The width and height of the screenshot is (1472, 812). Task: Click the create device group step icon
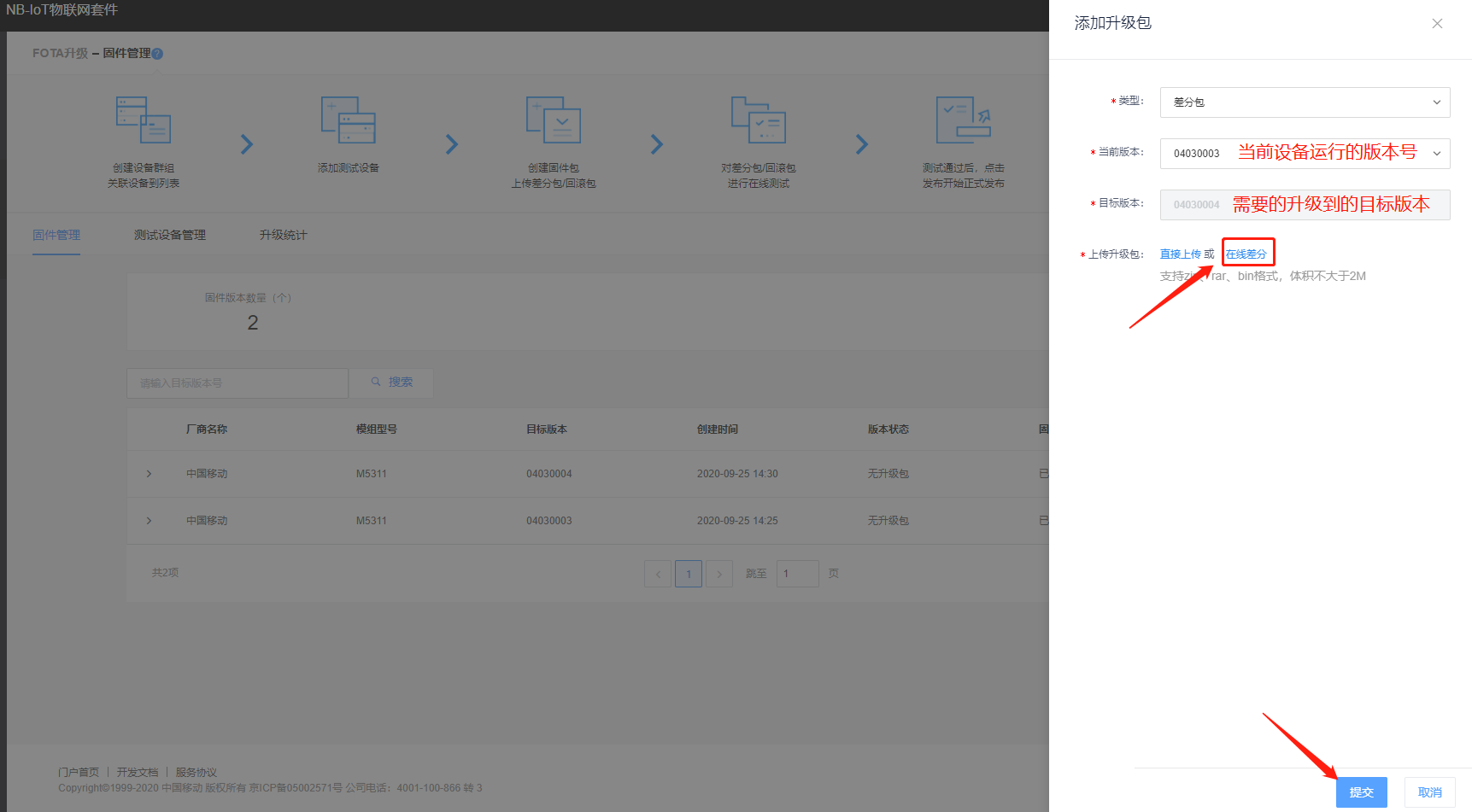pos(144,120)
